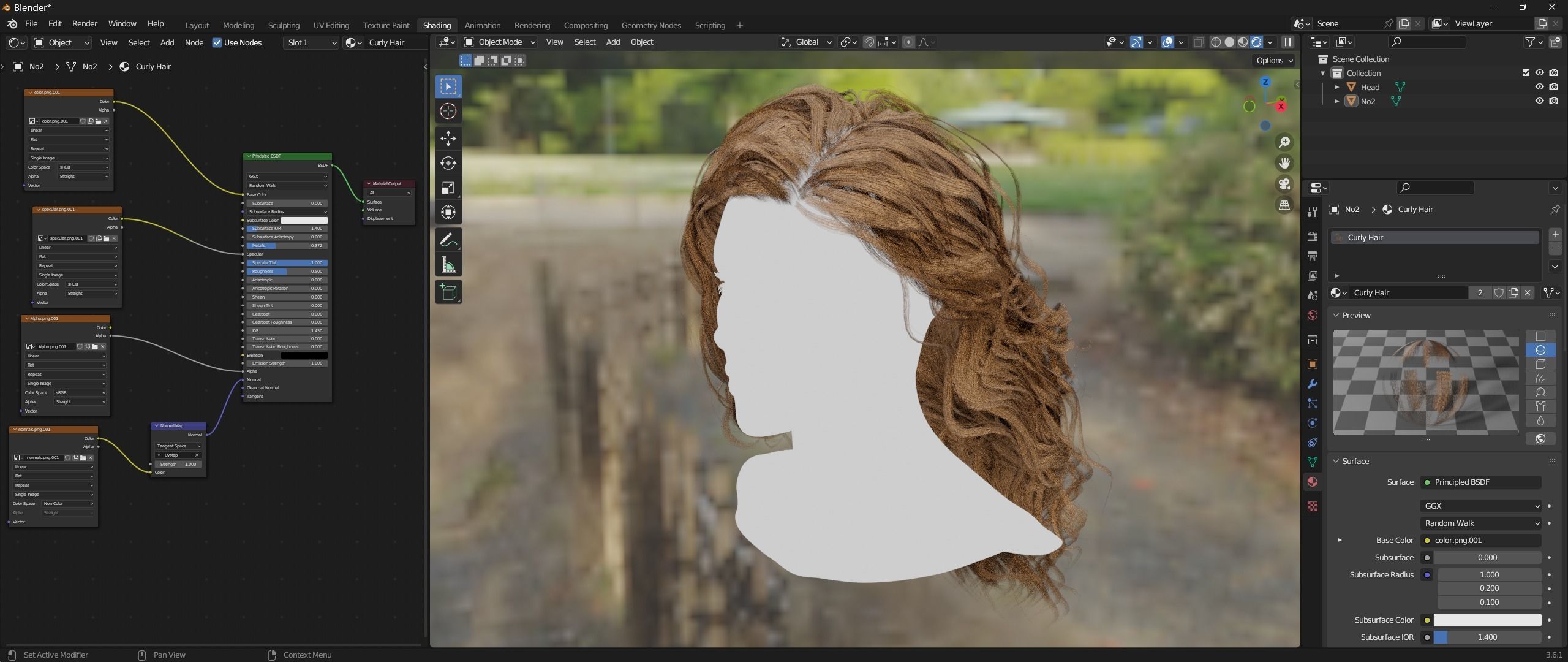1568x662 pixels.
Task: Open the Tool properties tab
Action: (1313, 212)
